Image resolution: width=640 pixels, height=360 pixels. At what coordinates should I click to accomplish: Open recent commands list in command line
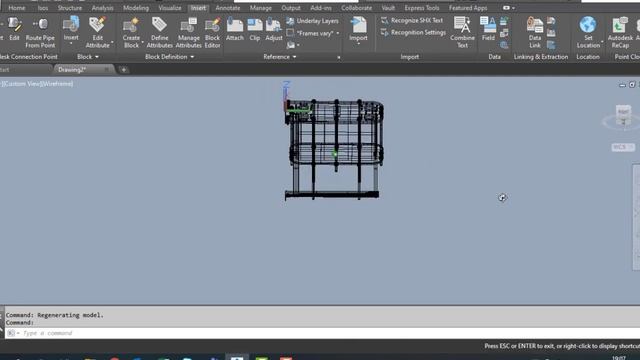pyautogui.click(x=13, y=333)
